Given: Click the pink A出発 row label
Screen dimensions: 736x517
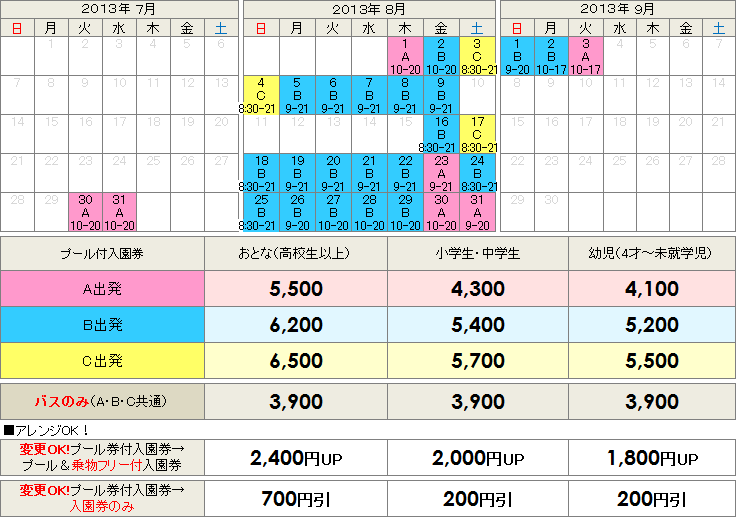Looking at the screenshot, I should point(102,290).
